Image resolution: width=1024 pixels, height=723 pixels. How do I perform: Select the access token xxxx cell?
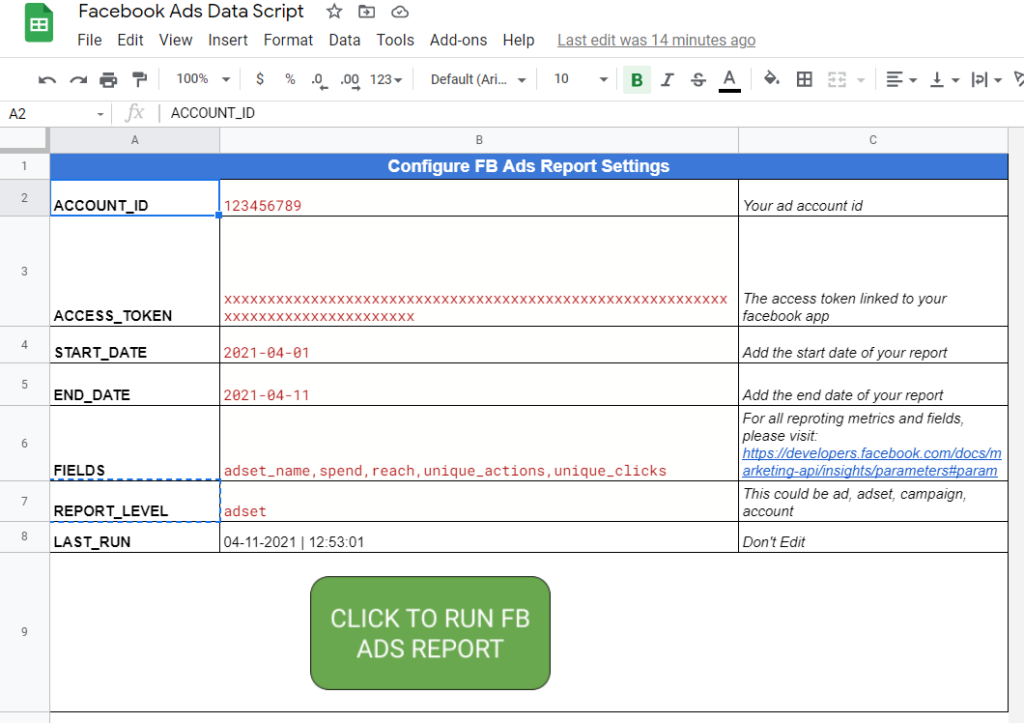tap(479, 271)
